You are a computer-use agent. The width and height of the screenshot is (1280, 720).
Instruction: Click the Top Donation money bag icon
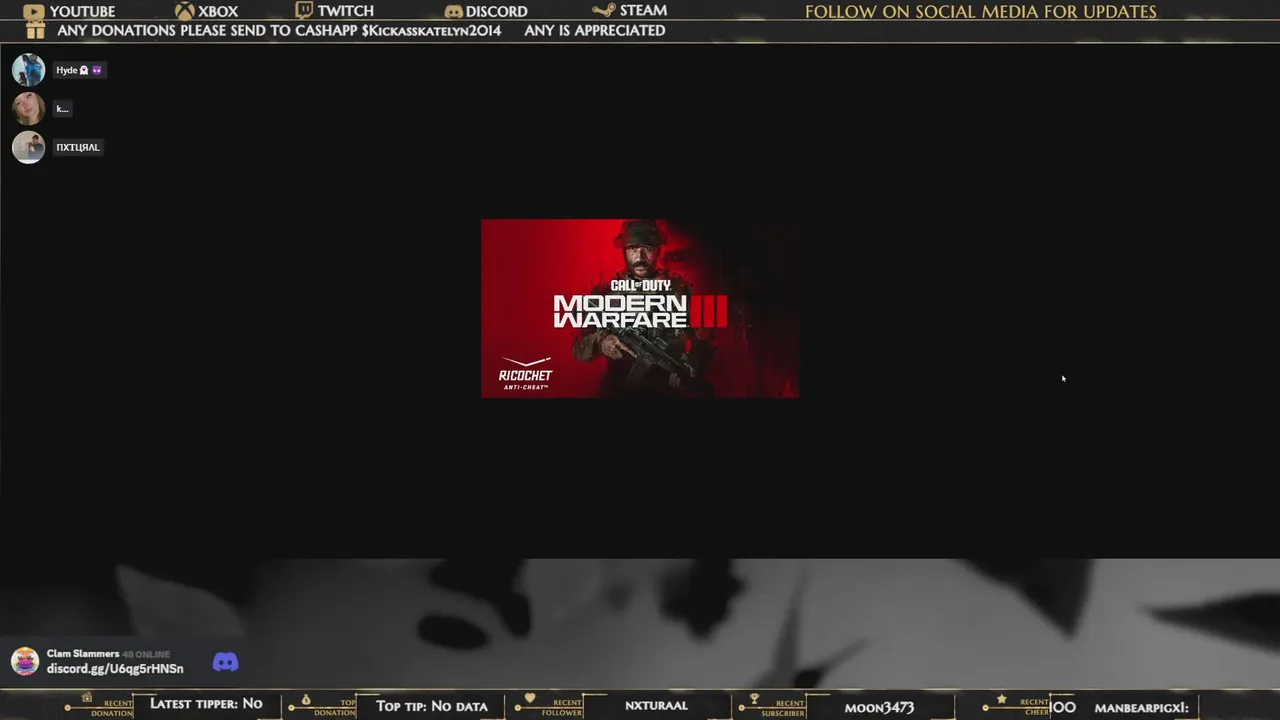(306, 699)
